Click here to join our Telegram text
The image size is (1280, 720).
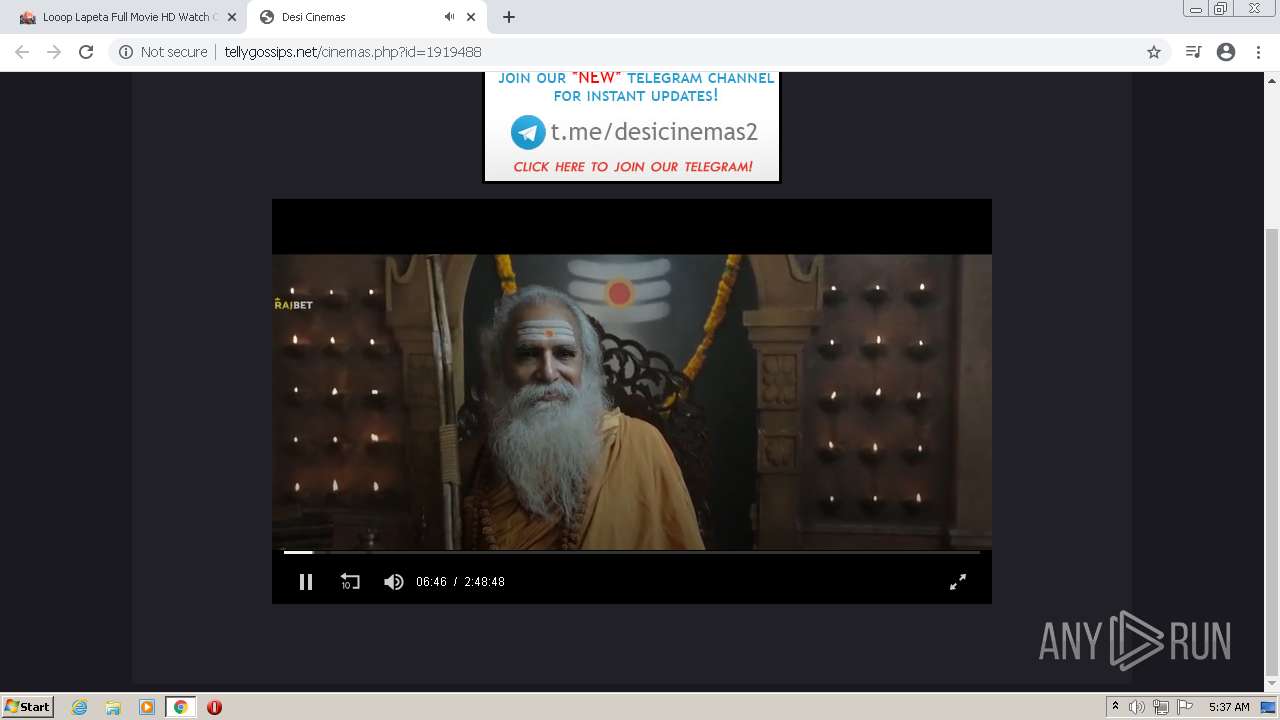633,167
